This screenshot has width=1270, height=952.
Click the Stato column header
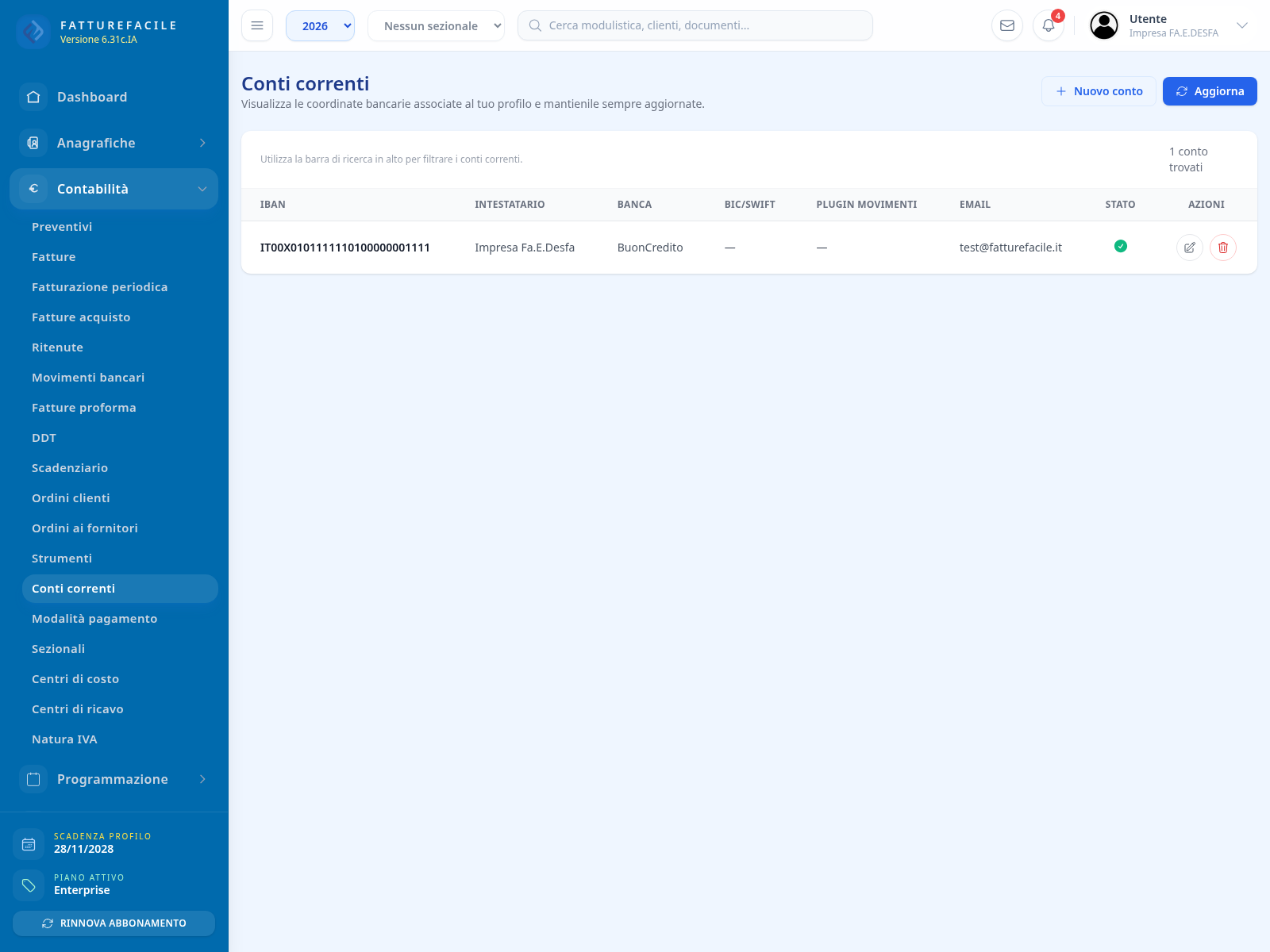(1120, 205)
